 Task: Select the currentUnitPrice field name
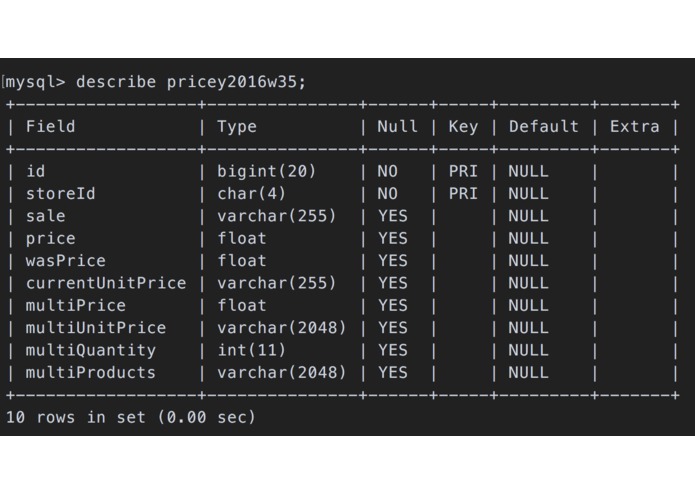106,283
